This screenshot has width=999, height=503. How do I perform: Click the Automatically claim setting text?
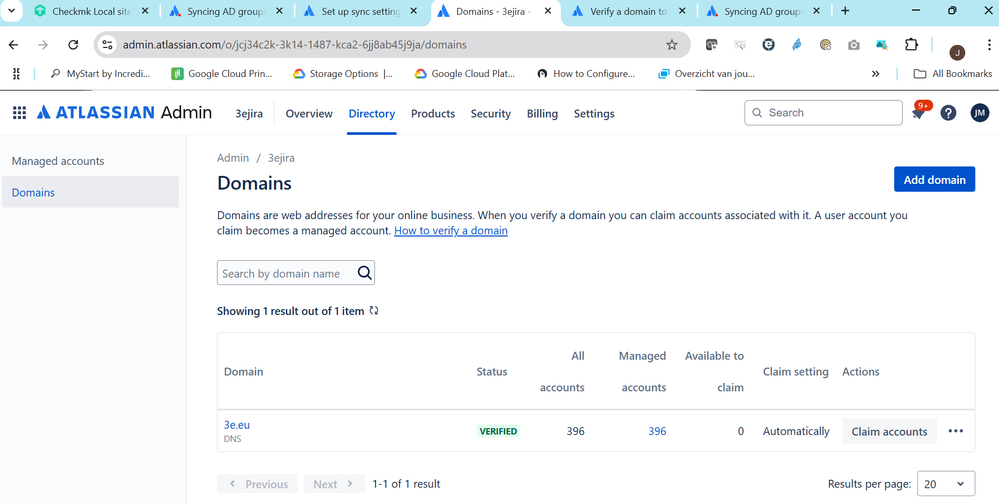[796, 431]
